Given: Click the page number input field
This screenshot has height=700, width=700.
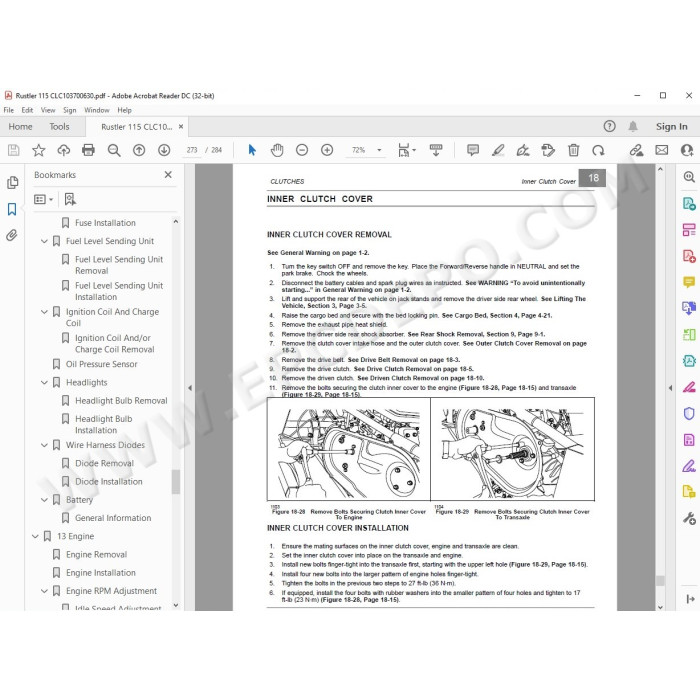Looking at the screenshot, I should point(192,150).
